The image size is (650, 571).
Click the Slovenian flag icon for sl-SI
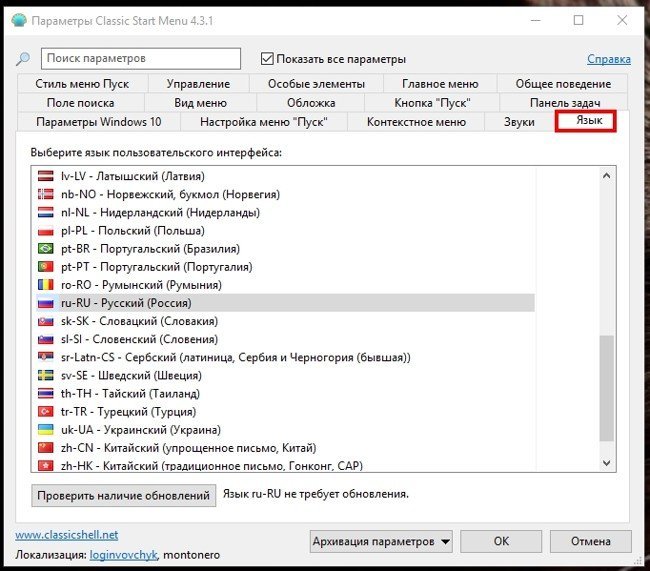click(x=46, y=339)
